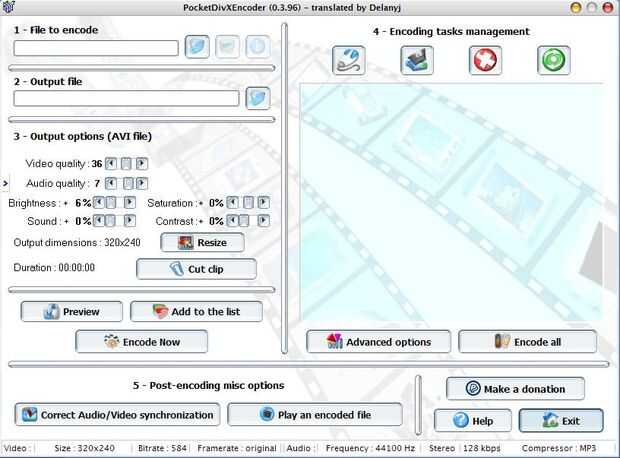This screenshot has height=458, width=620.
Task: Lower Saturation with left arrow
Action: click(x=232, y=203)
